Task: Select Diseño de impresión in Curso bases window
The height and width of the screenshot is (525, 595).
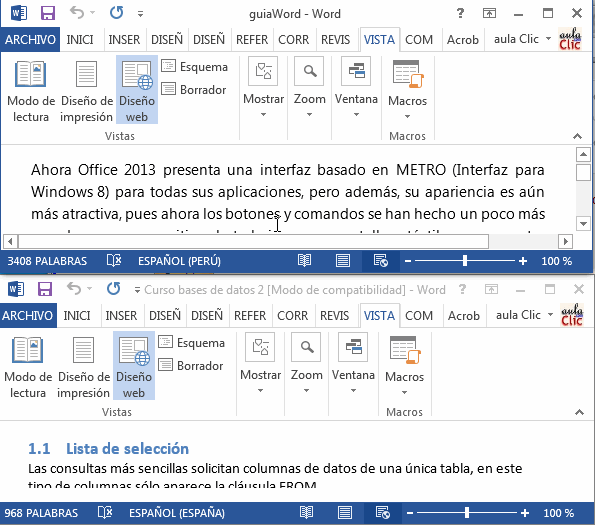Action: [x=83, y=367]
